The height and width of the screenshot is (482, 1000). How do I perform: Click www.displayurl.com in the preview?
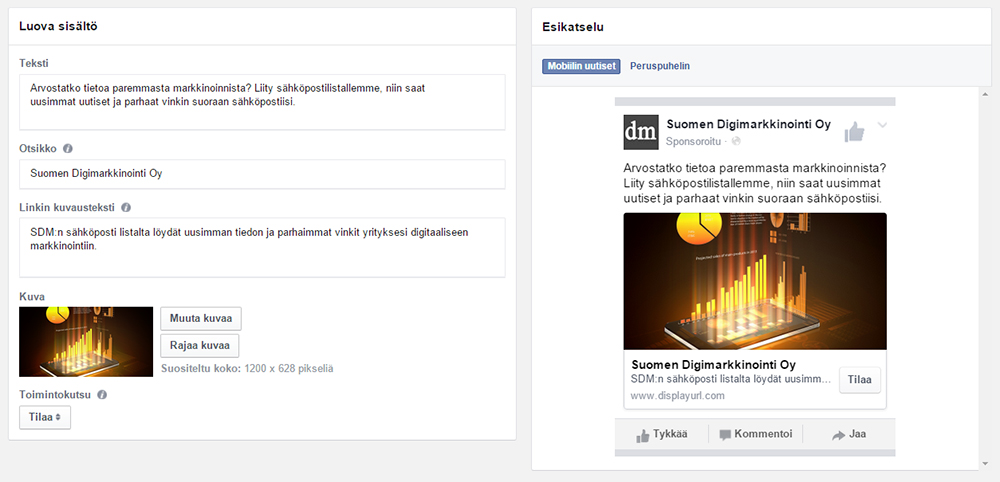click(x=678, y=395)
